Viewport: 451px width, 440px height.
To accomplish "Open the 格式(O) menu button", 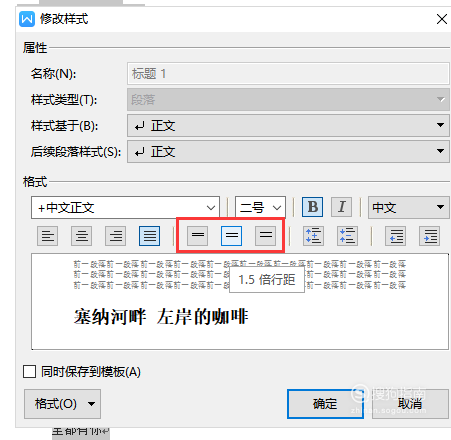I will 62,404.
